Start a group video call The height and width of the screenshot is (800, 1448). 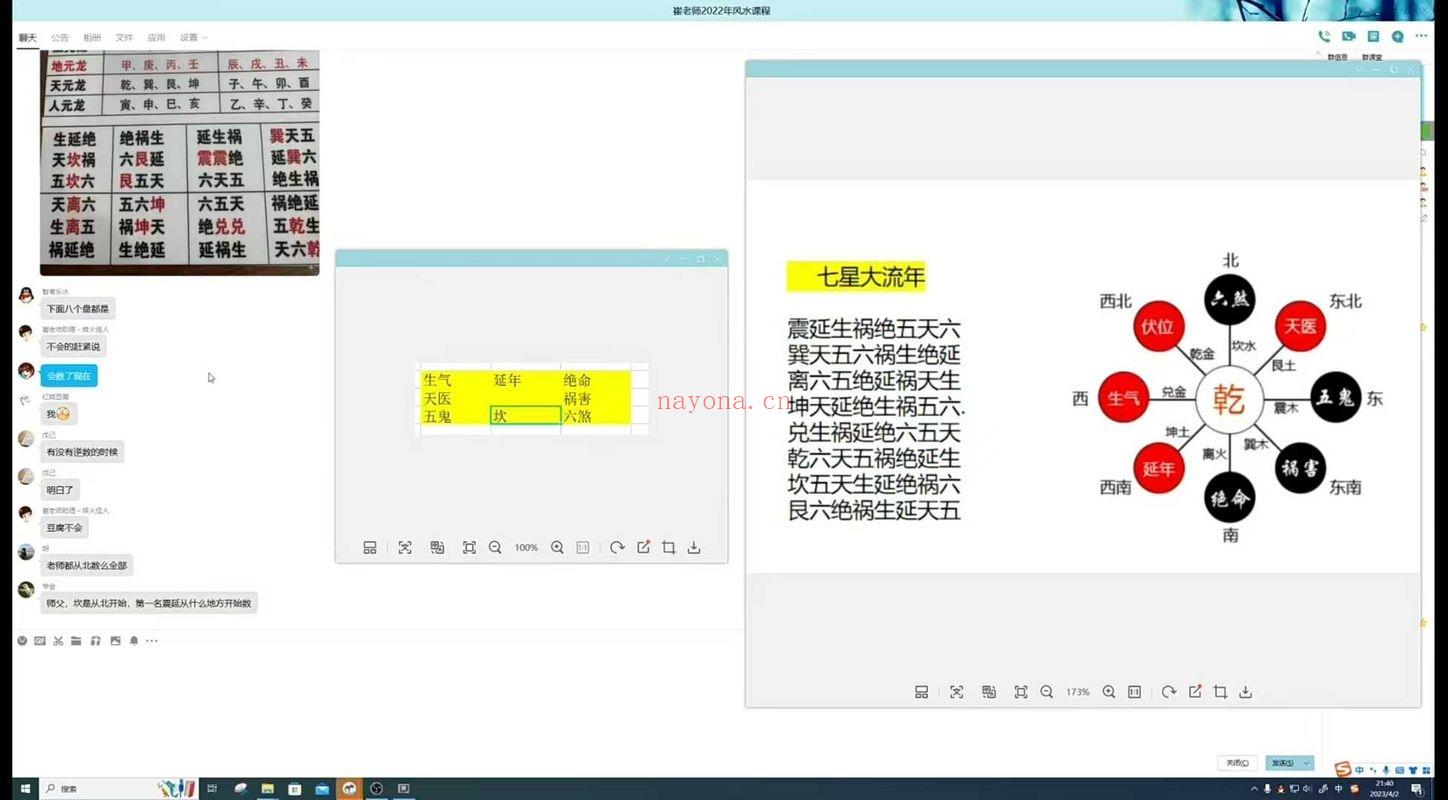click(1348, 37)
